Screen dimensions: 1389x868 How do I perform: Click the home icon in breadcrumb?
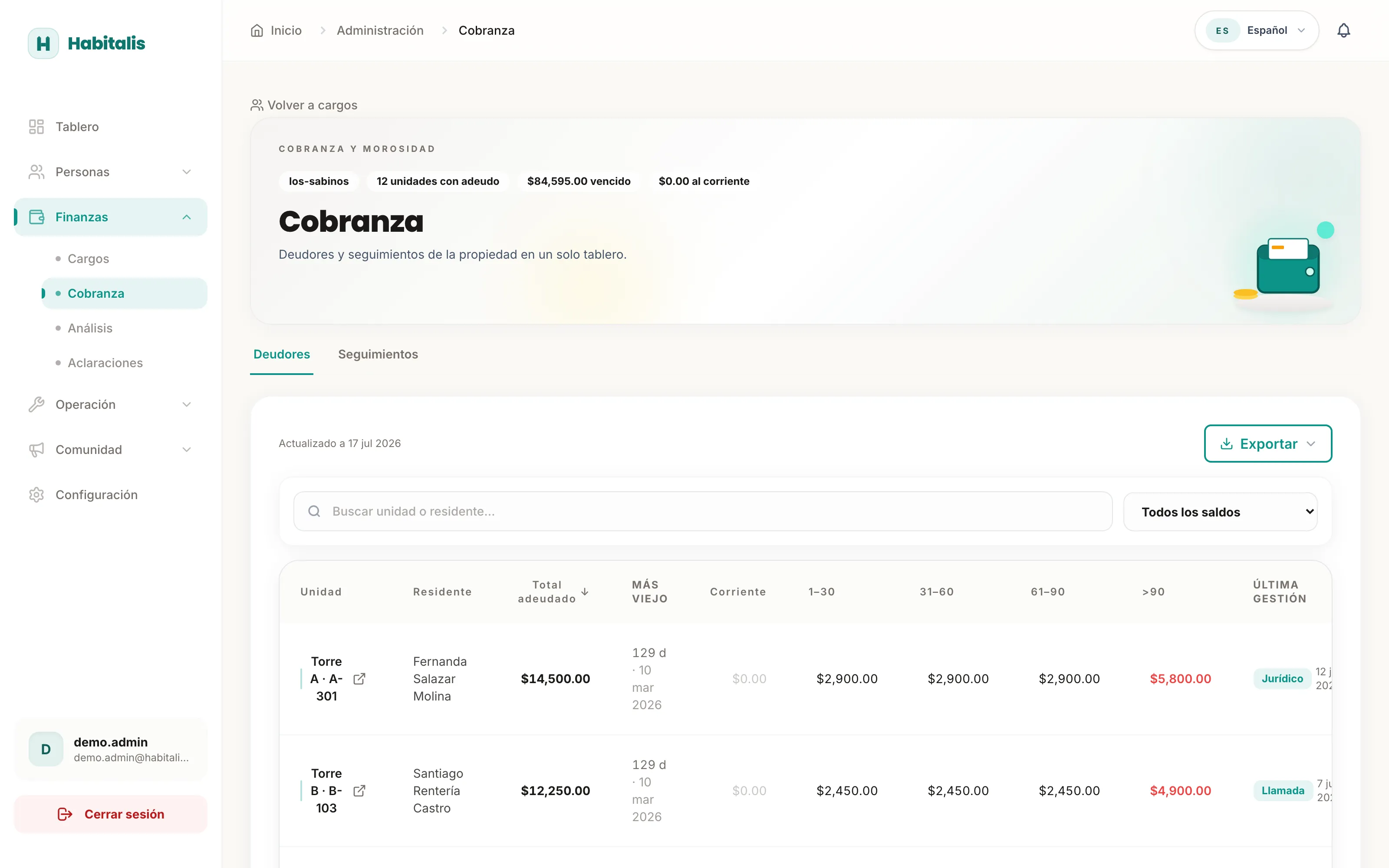pos(257,30)
